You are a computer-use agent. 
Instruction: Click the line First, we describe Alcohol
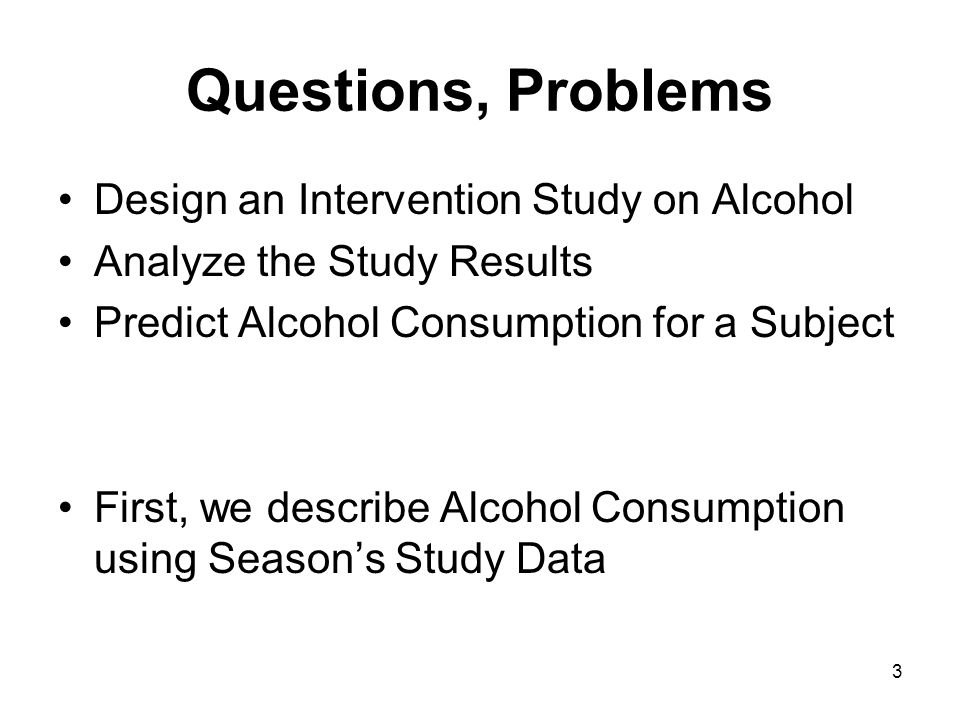coord(469,508)
